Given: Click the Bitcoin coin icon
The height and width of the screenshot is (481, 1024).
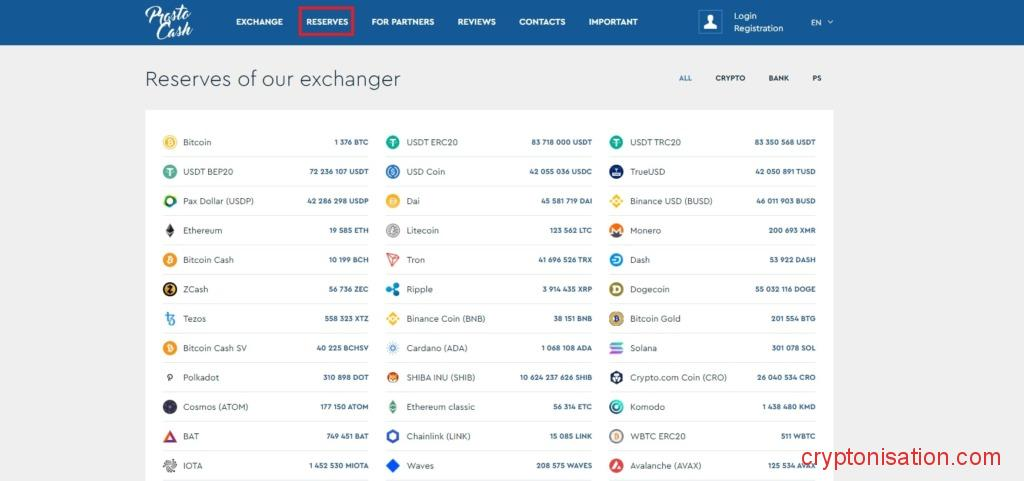Looking at the screenshot, I should (170, 142).
